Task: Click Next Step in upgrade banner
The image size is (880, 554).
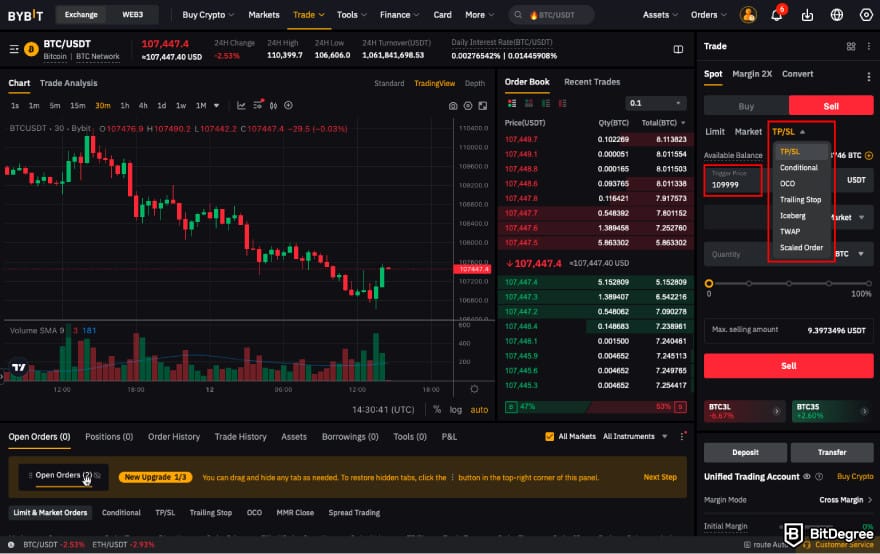Action: click(x=660, y=477)
